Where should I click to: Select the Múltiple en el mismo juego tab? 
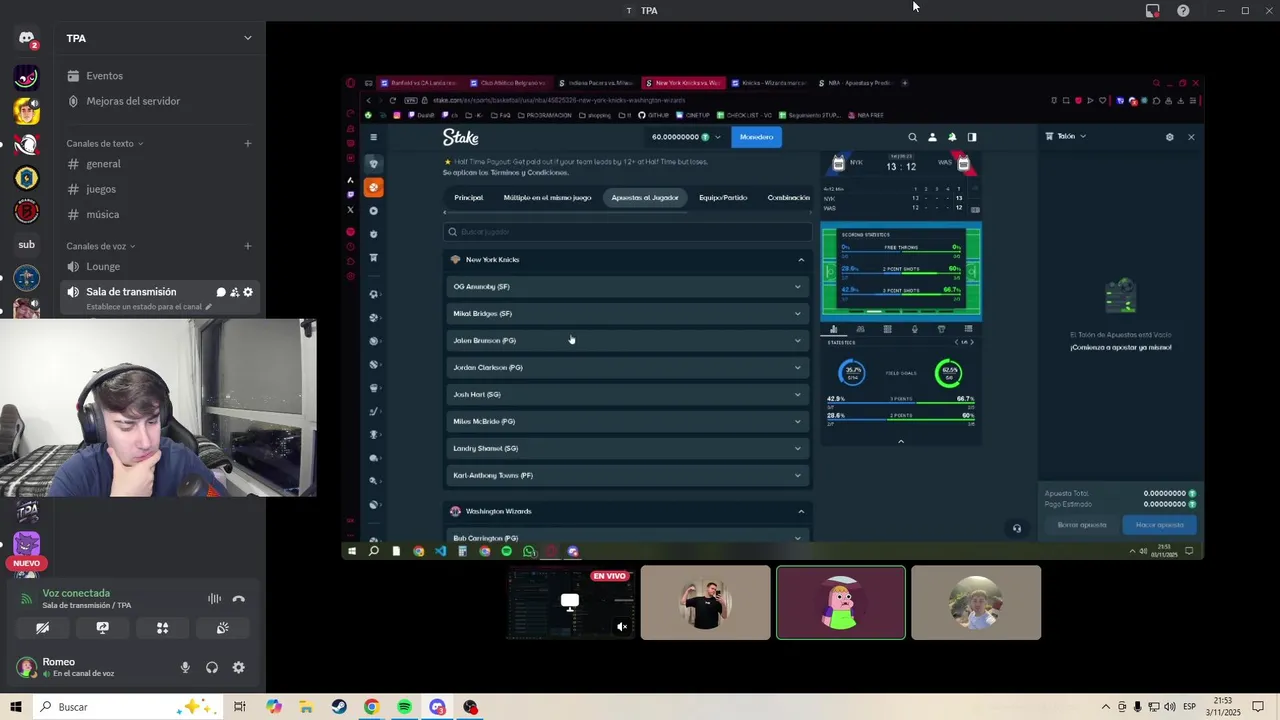[x=547, y=198]
